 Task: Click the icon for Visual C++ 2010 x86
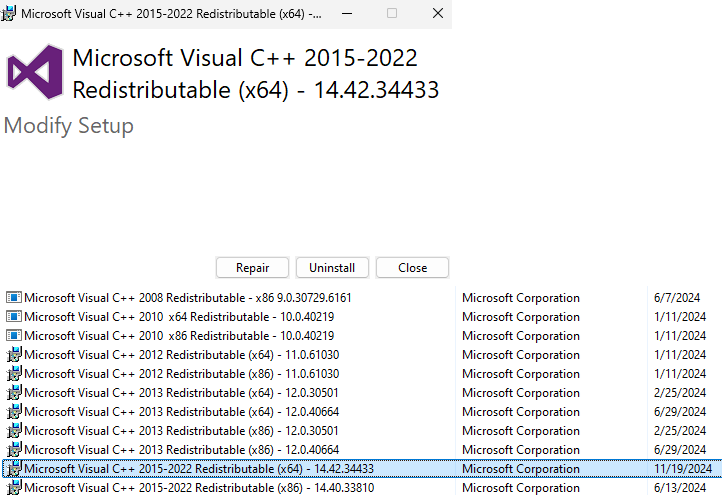click(13, 336)
